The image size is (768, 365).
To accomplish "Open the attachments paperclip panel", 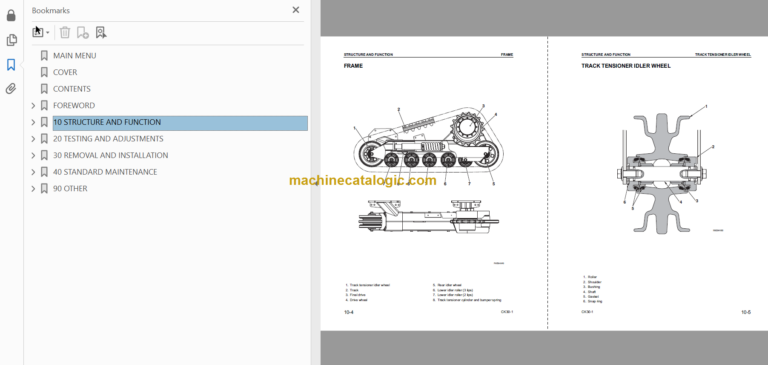I will coord(11,89).
